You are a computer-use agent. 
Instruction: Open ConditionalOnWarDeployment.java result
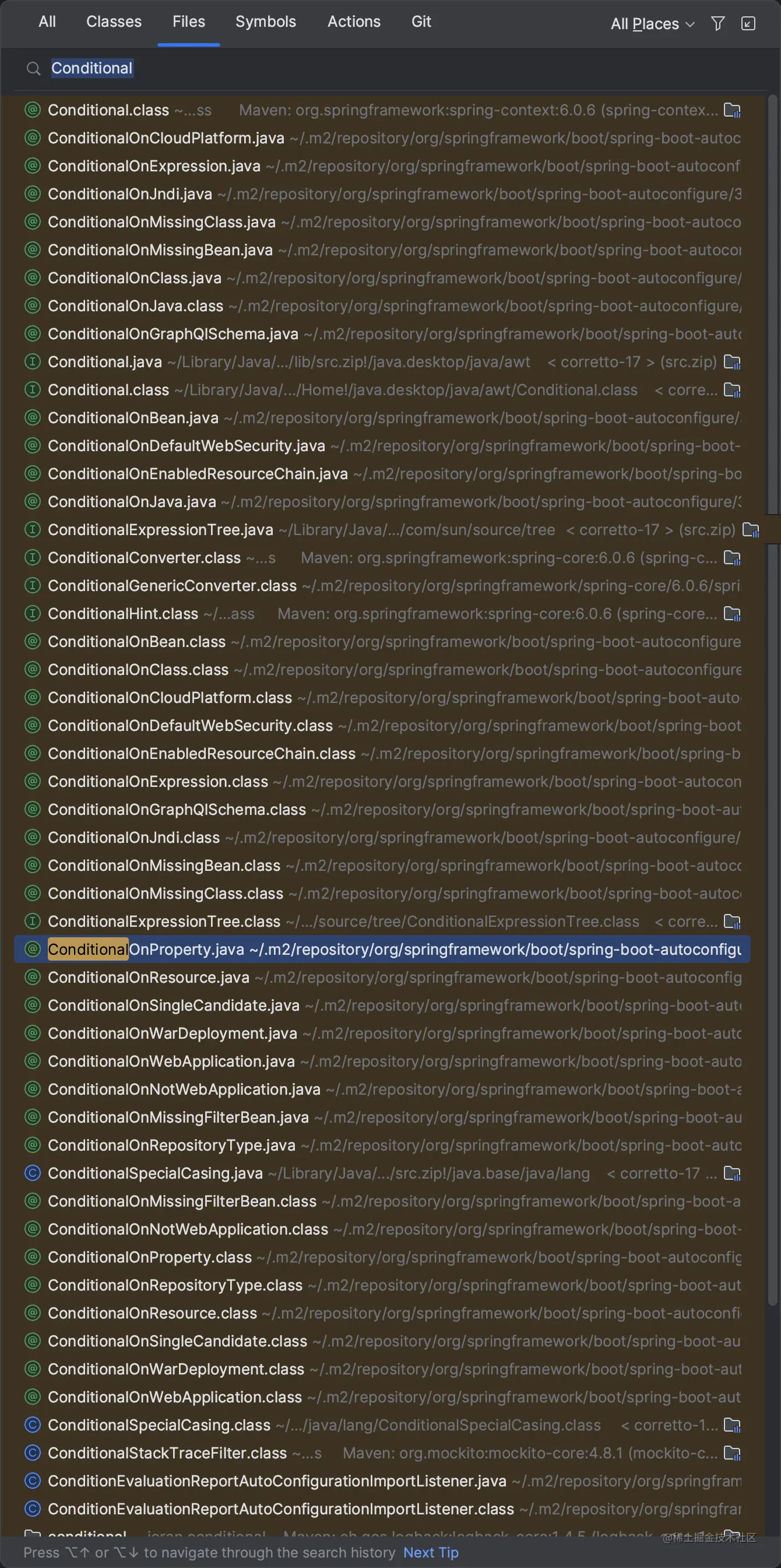[x=382, y=1033]
